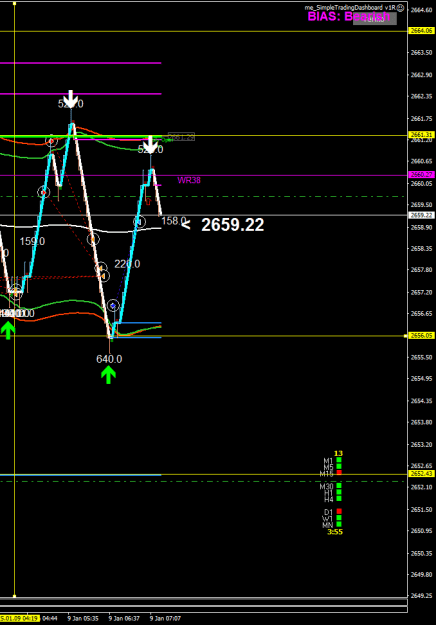Click the large 2659.22 price text

coord(232,225)
